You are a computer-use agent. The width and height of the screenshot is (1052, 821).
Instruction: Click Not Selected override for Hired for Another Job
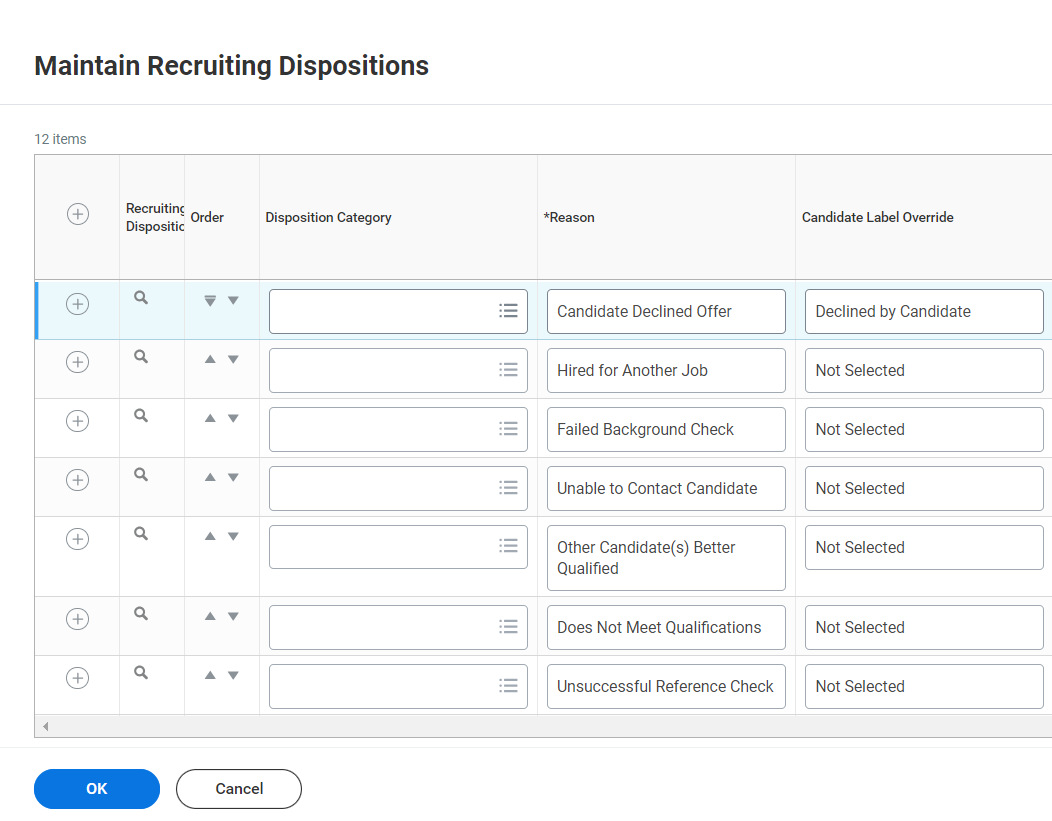click(x=924, y=370)
